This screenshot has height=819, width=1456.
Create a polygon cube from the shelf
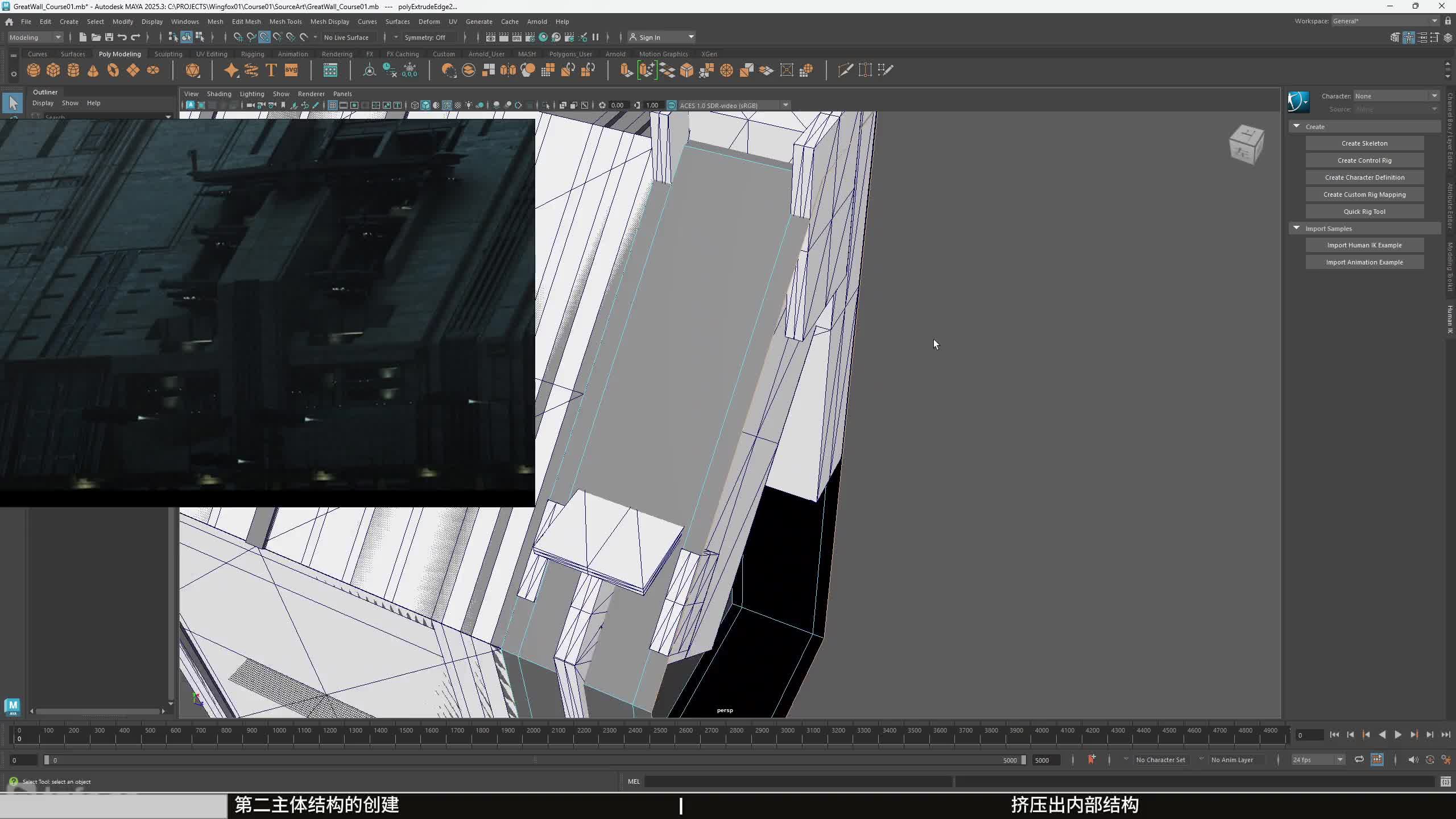coord(53,70)
